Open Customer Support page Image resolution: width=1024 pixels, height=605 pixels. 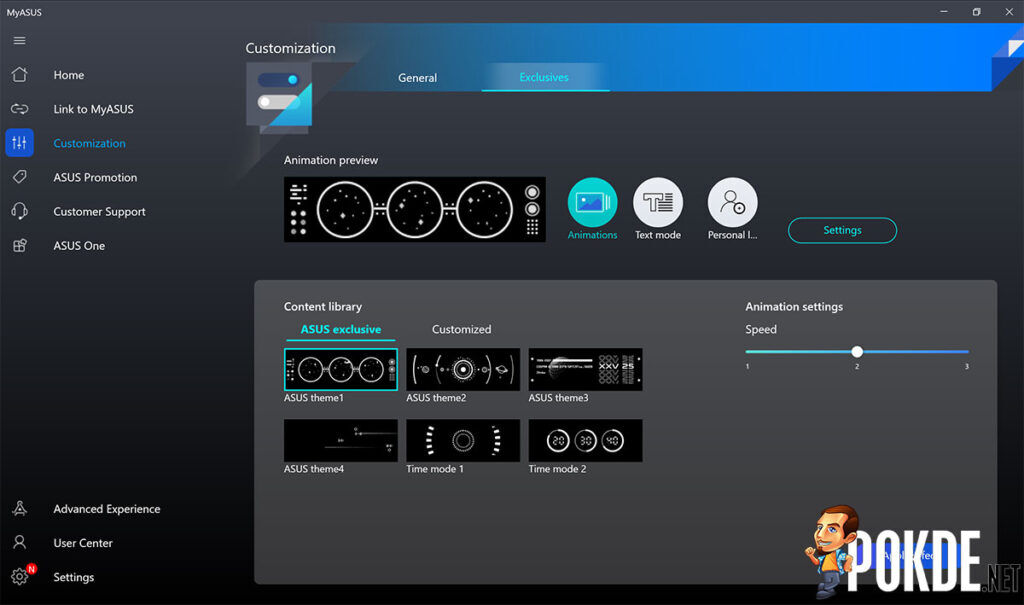99,212
